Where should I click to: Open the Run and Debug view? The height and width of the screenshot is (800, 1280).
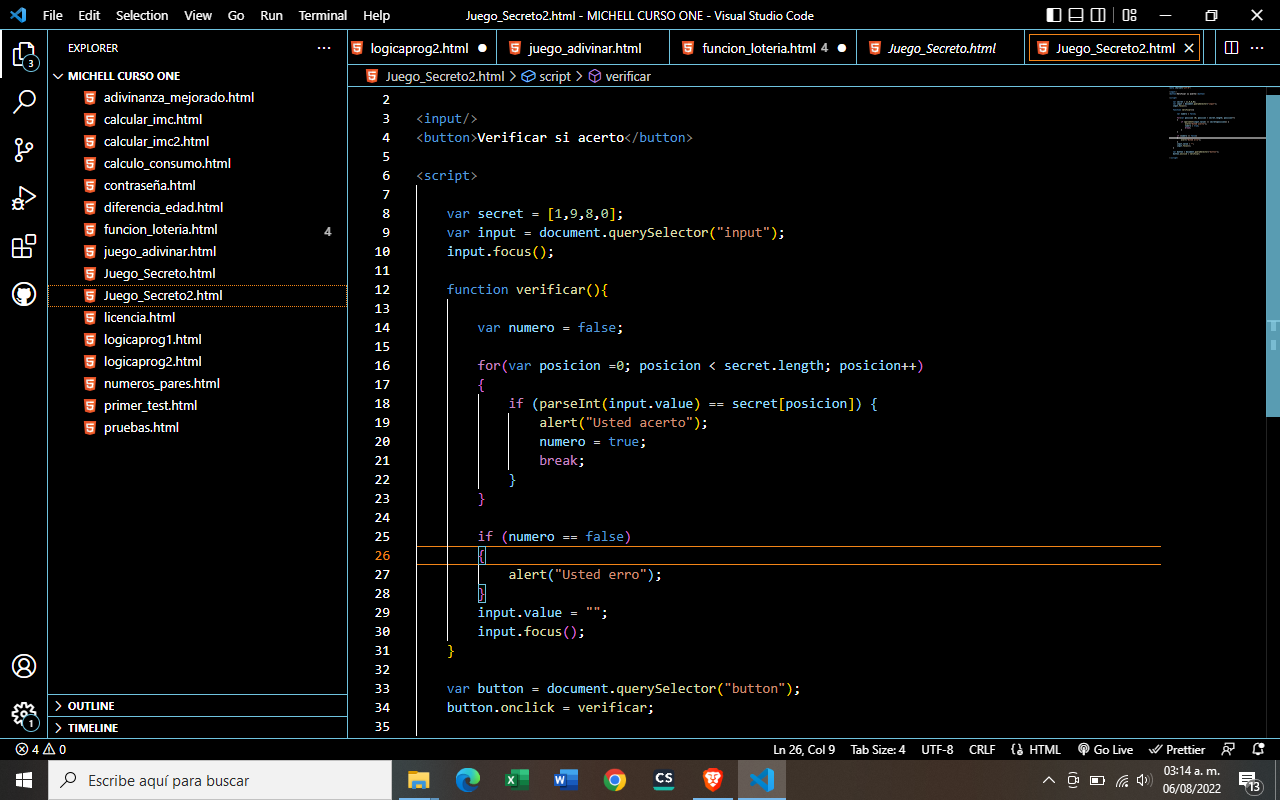[24, 198]
